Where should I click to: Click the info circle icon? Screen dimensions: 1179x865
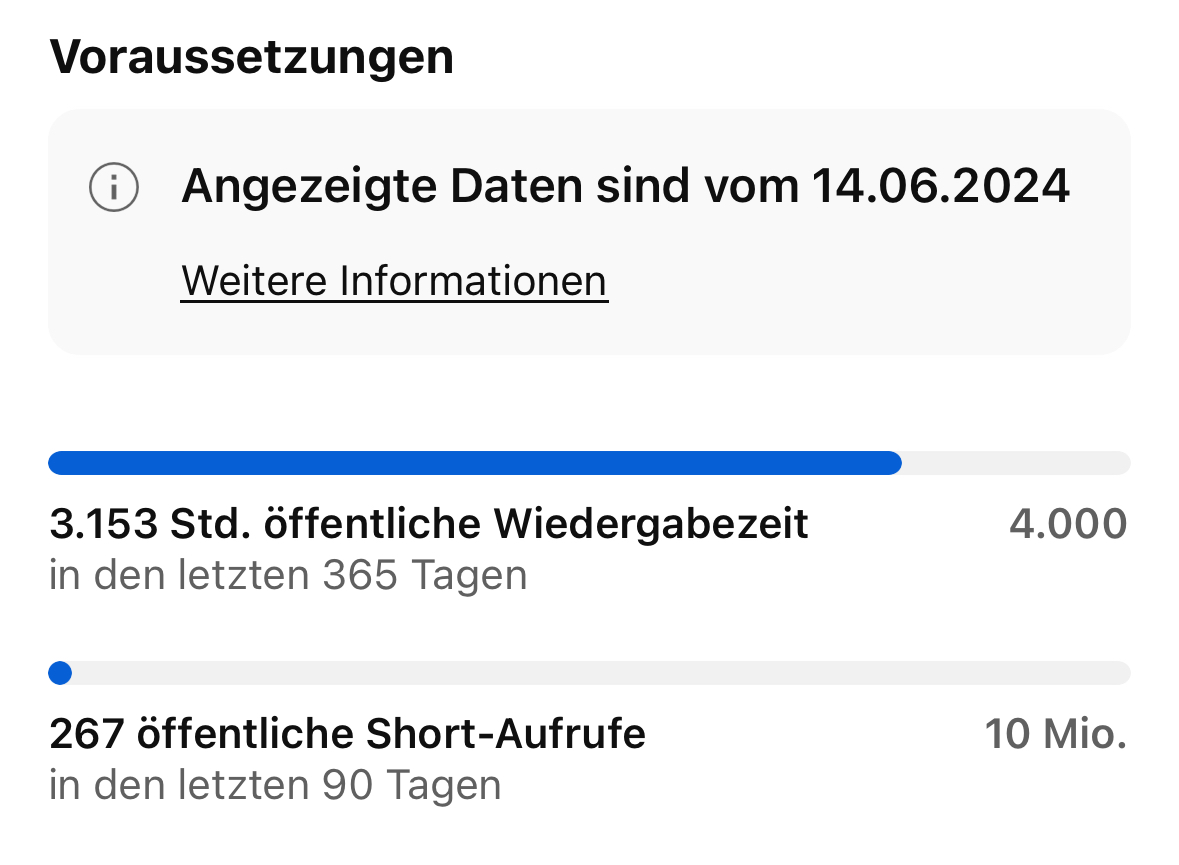(114, 187)
